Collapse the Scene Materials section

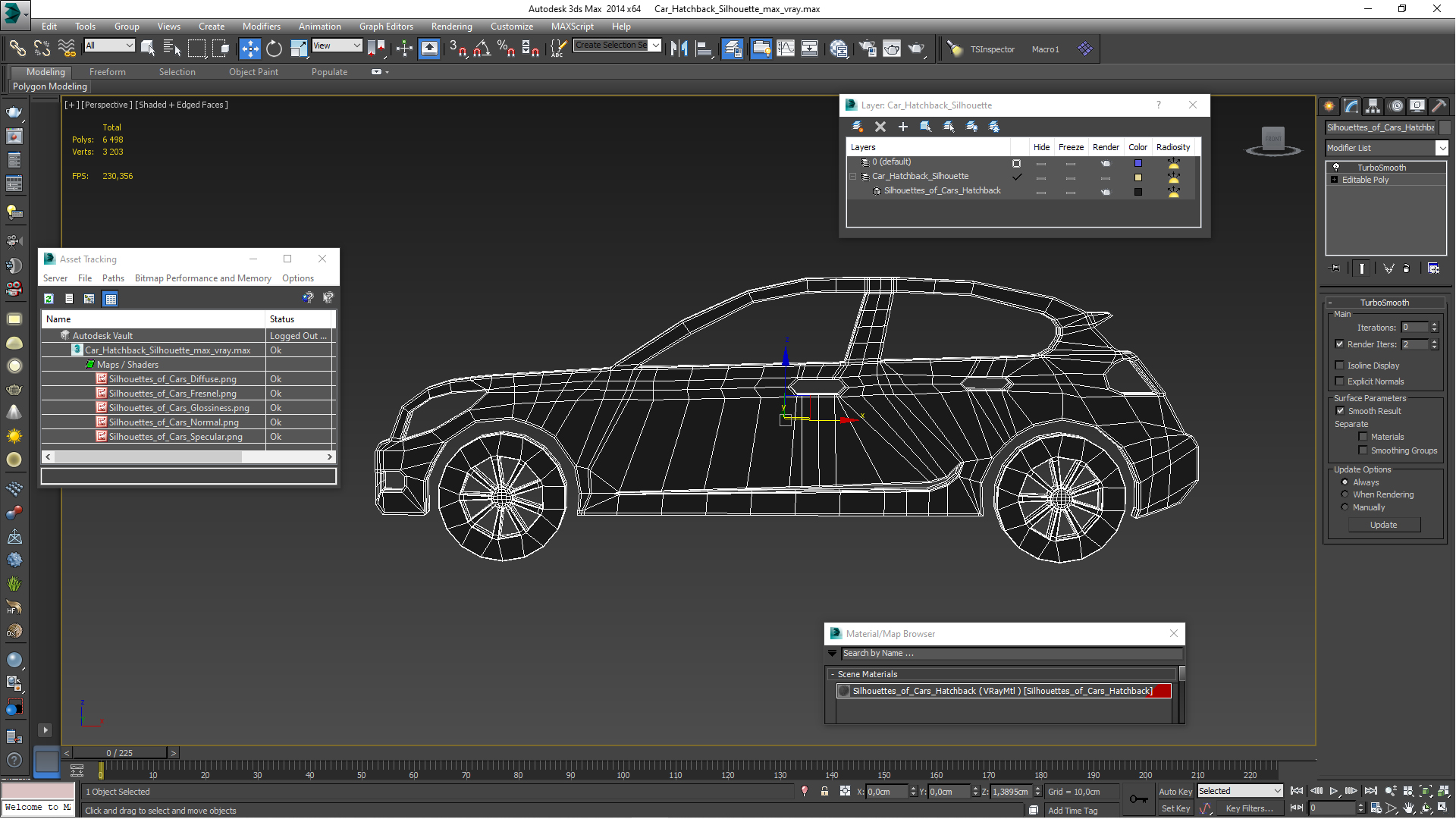coord(833,674)
